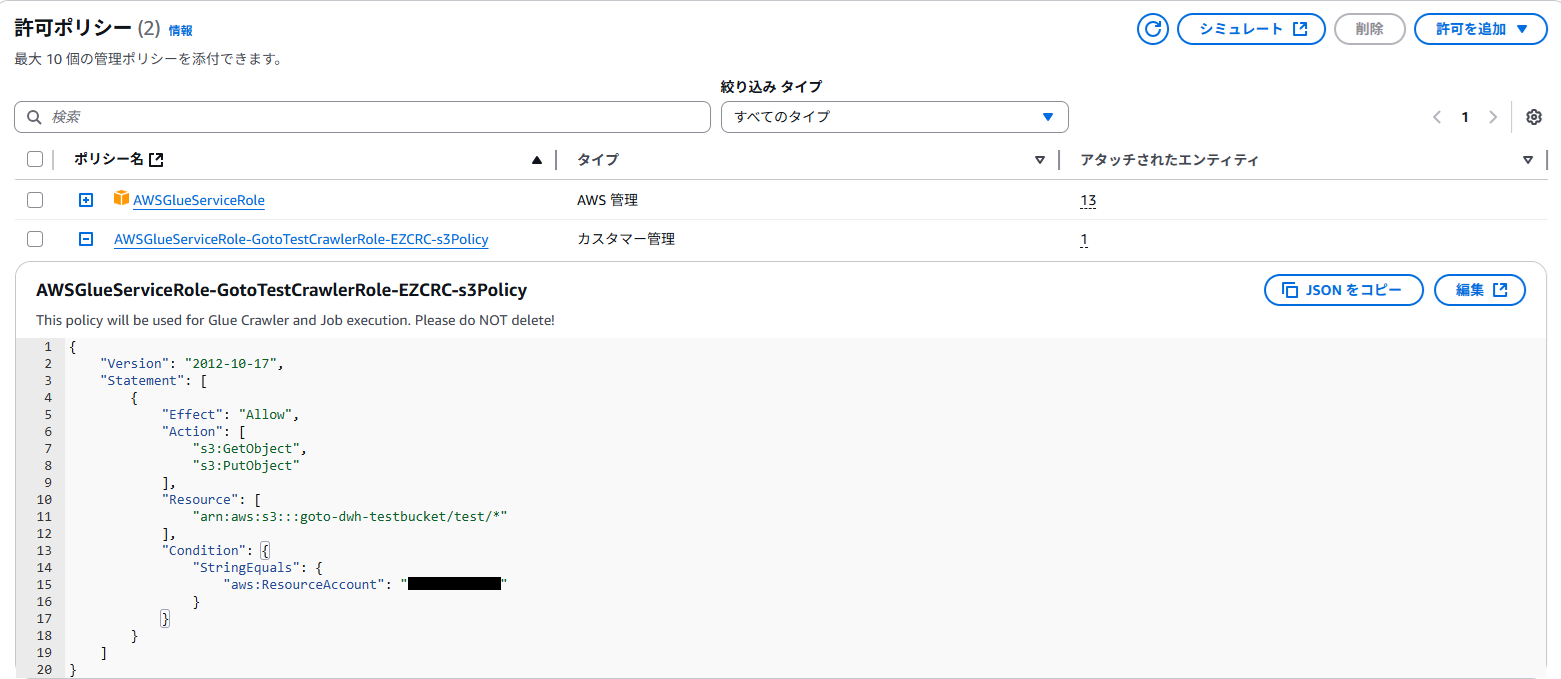Image resolution: width=1561 pixels, height=679 pixels.
Task: Open the 許可を追加 dropdown menu
Action: click(1480, 29)
